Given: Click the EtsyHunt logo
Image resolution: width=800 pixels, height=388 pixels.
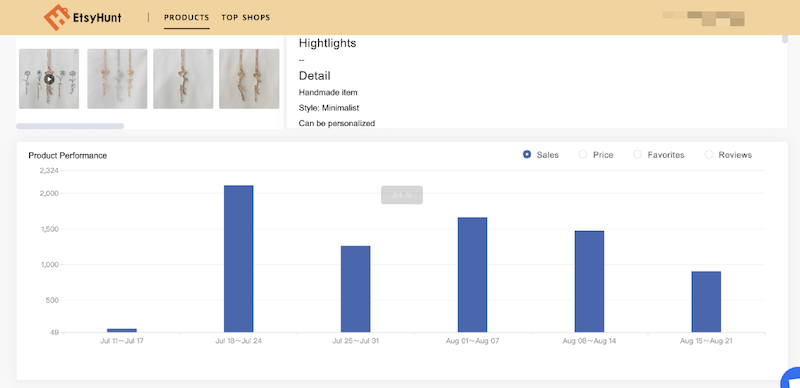Looking at the screenshot, I should point(83,17).
